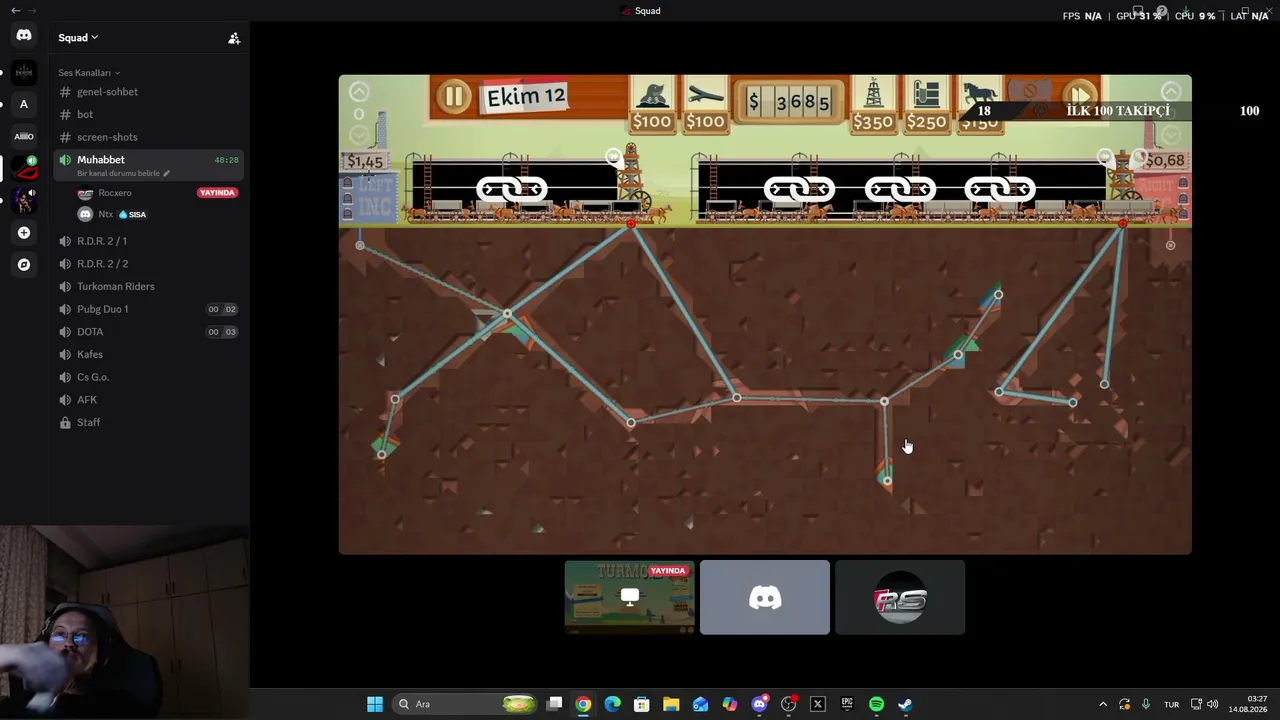
Task: Open Discord direct messages home icon
Action: [24, 35]
